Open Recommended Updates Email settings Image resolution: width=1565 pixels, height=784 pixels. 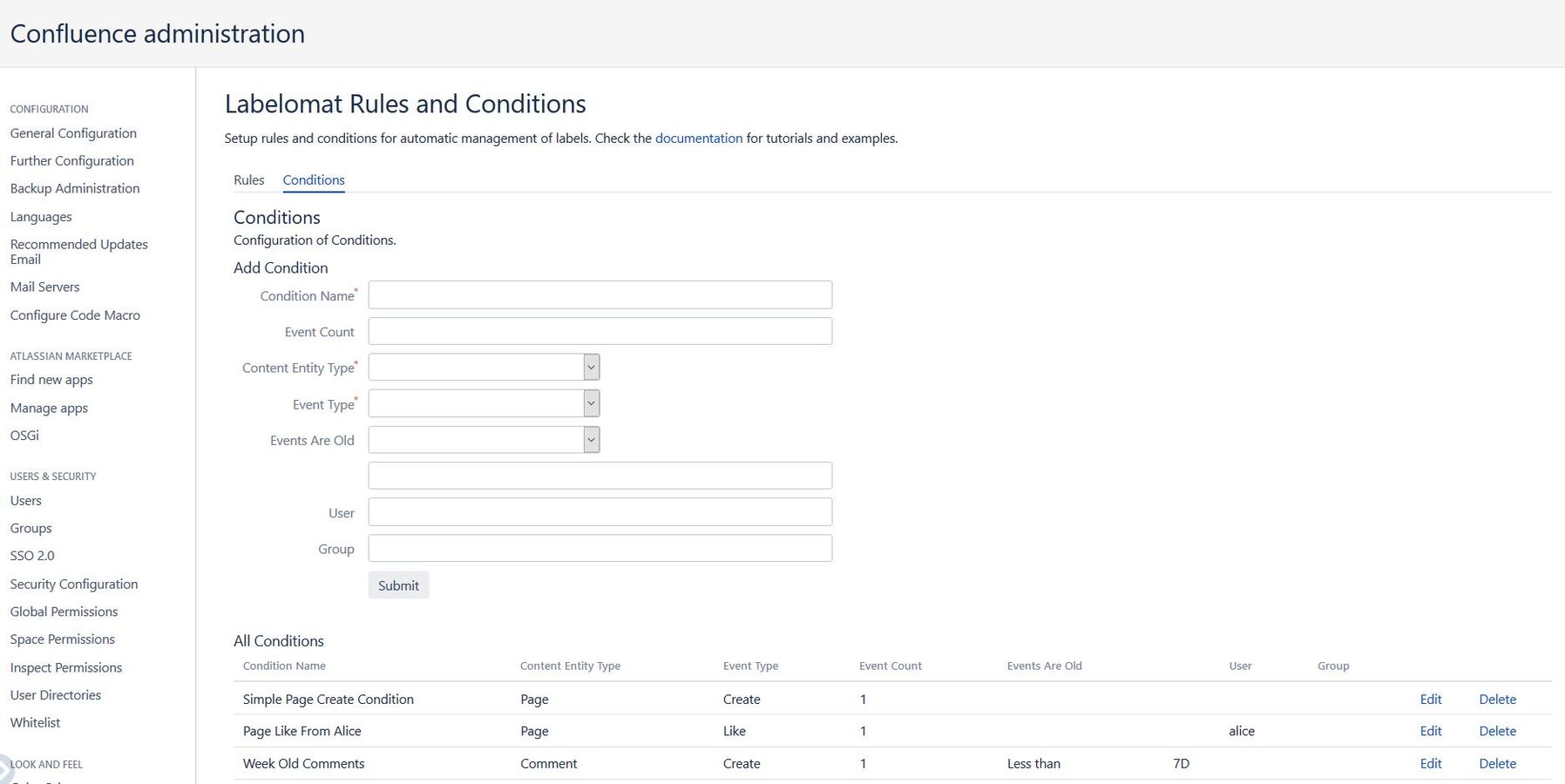tap(78, 252)
